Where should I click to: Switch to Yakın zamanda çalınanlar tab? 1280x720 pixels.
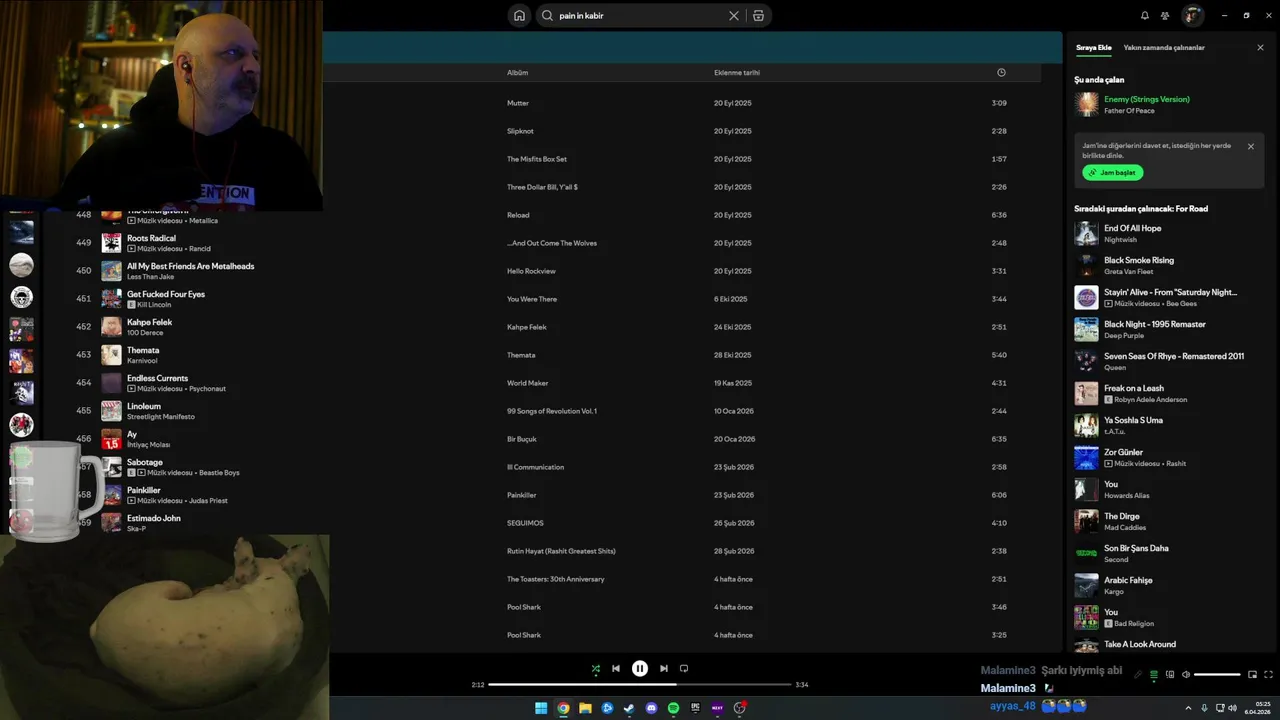pos(1164,48)
